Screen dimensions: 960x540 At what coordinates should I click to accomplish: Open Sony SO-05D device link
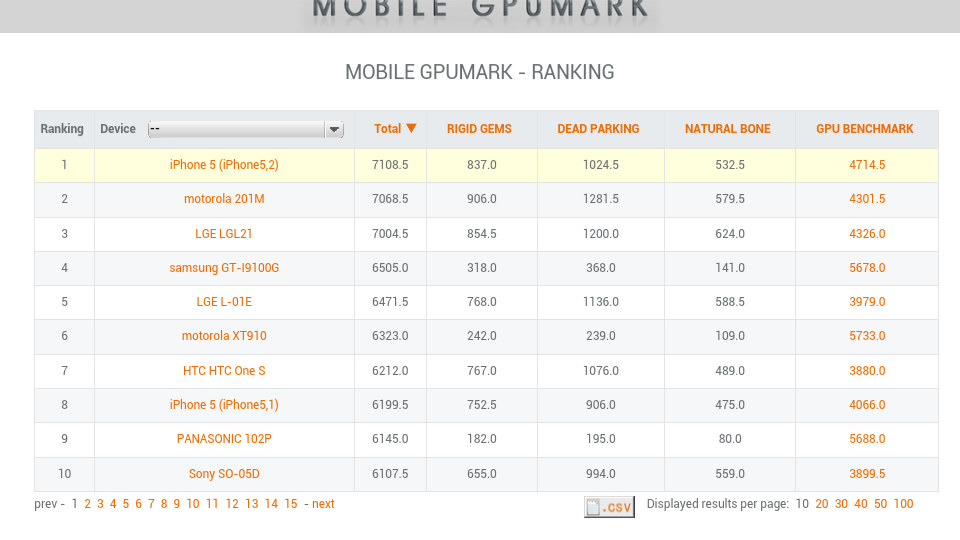click(224, 474)
